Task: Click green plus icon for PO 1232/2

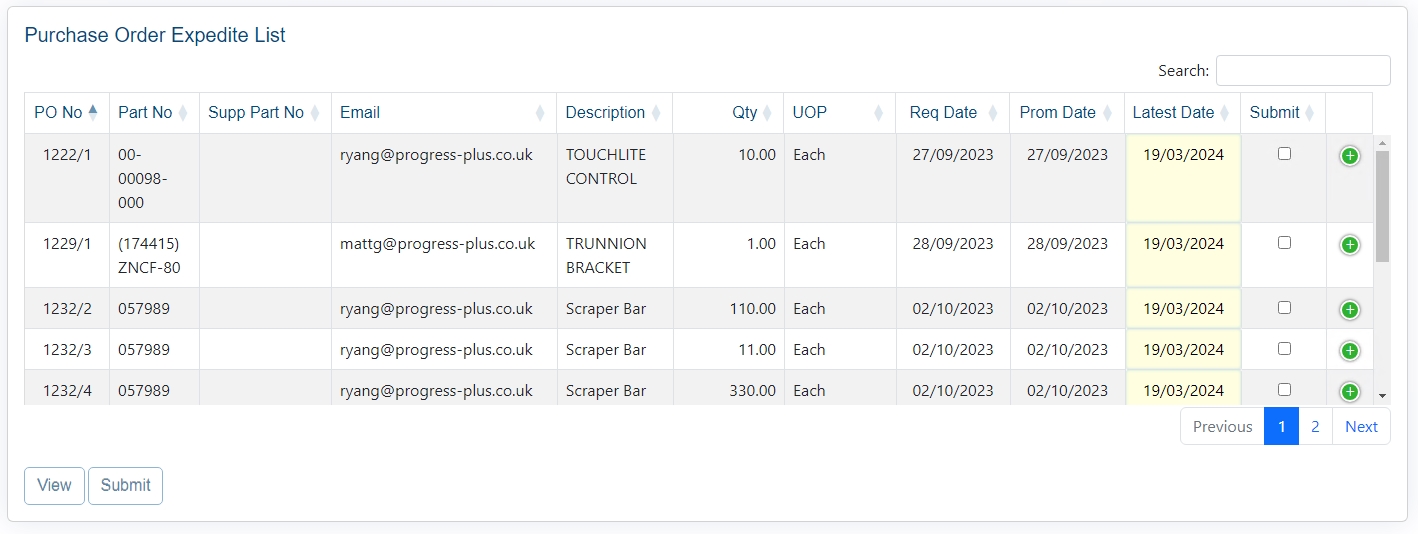Action: pos(1349,310)
